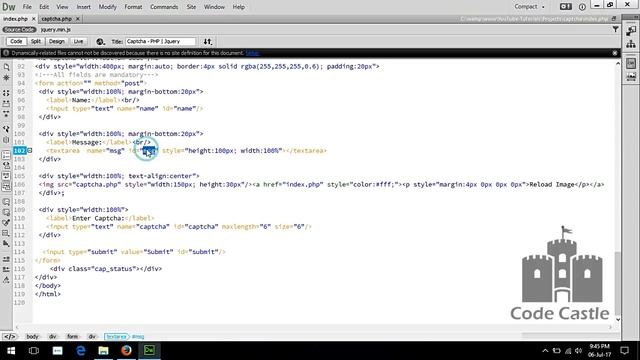This screenshot has width=640, height=360.
Task: Click the Preview in Browser globe icon
Action: click(x=100, y=42)
